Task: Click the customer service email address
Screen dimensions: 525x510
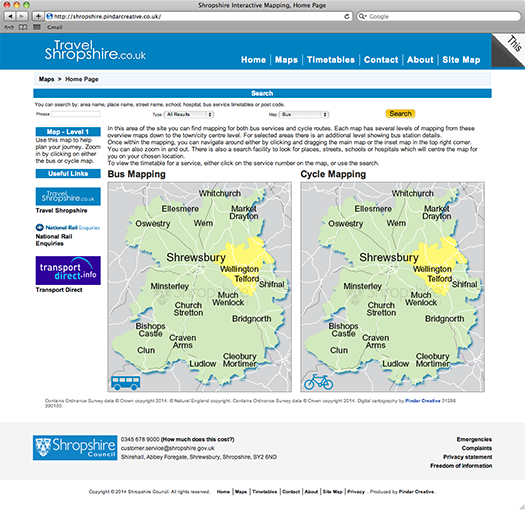Action: pyautogui.click(x=167, y=448)
